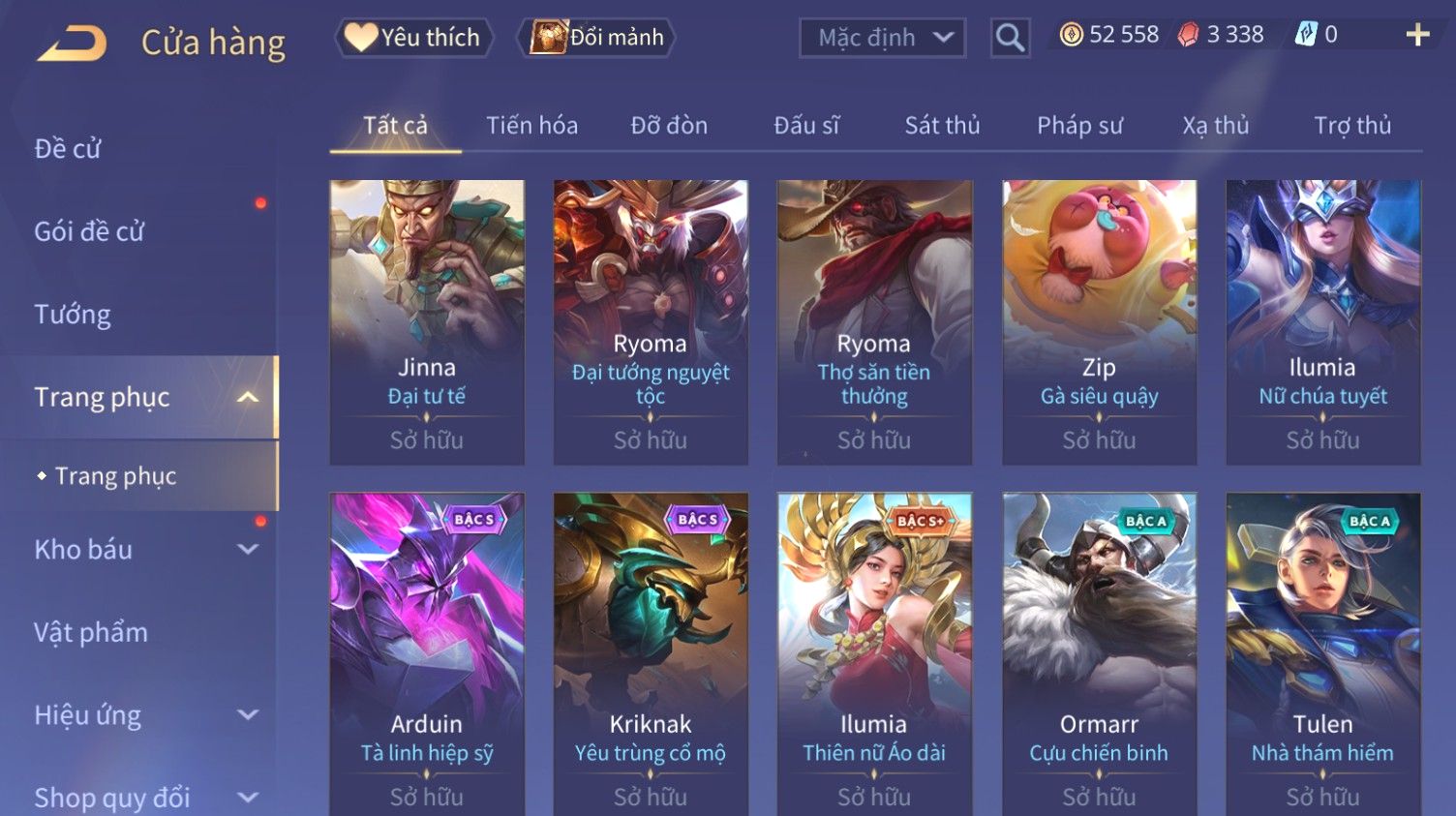Open the Mặc định sort dropdown
This screenshot has height=816, width=1456.
pyautogui.click(x=883, y=38)
